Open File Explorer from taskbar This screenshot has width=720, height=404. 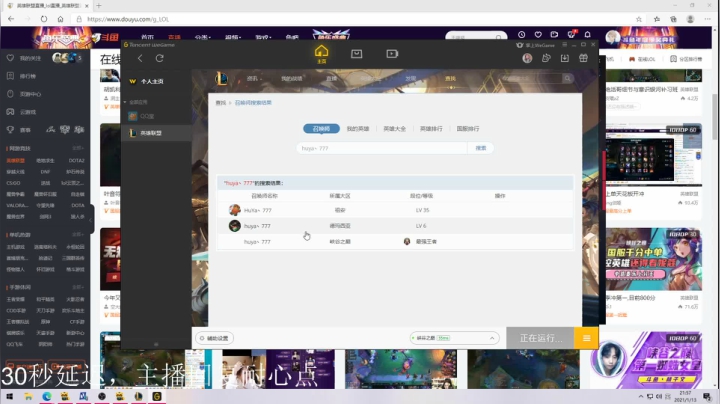[28, 396]
